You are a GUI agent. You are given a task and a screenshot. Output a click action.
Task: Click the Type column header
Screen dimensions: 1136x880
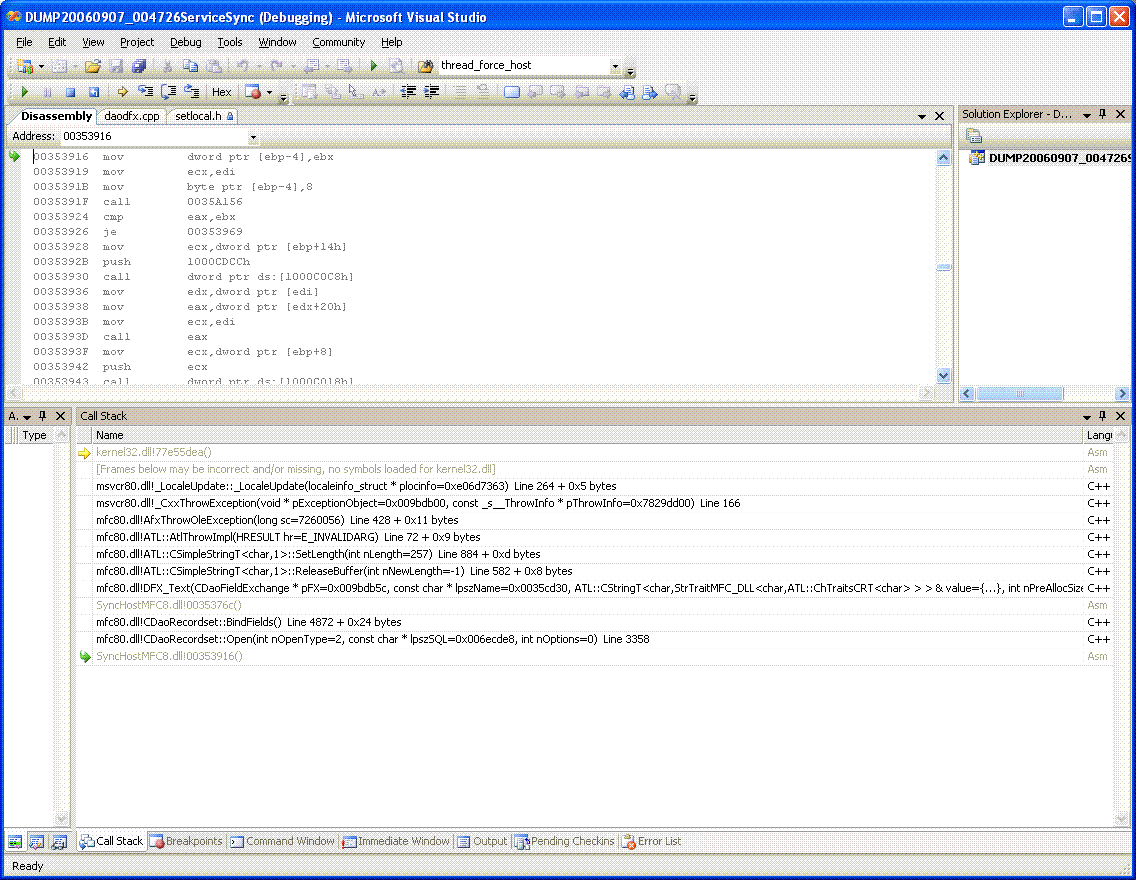(x=34, y=435)
